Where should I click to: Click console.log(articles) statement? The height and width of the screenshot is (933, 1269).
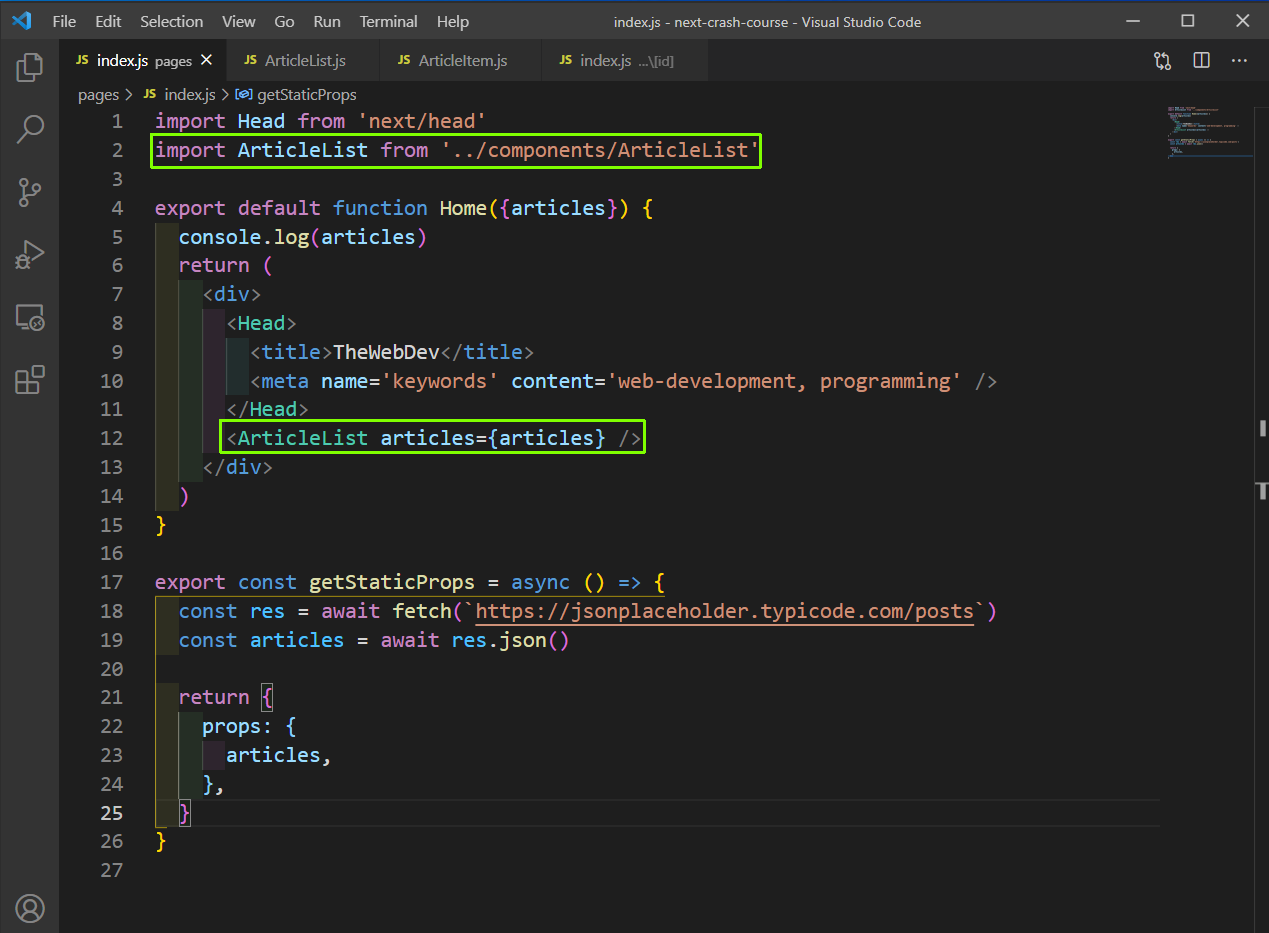(x=303, y=237)
